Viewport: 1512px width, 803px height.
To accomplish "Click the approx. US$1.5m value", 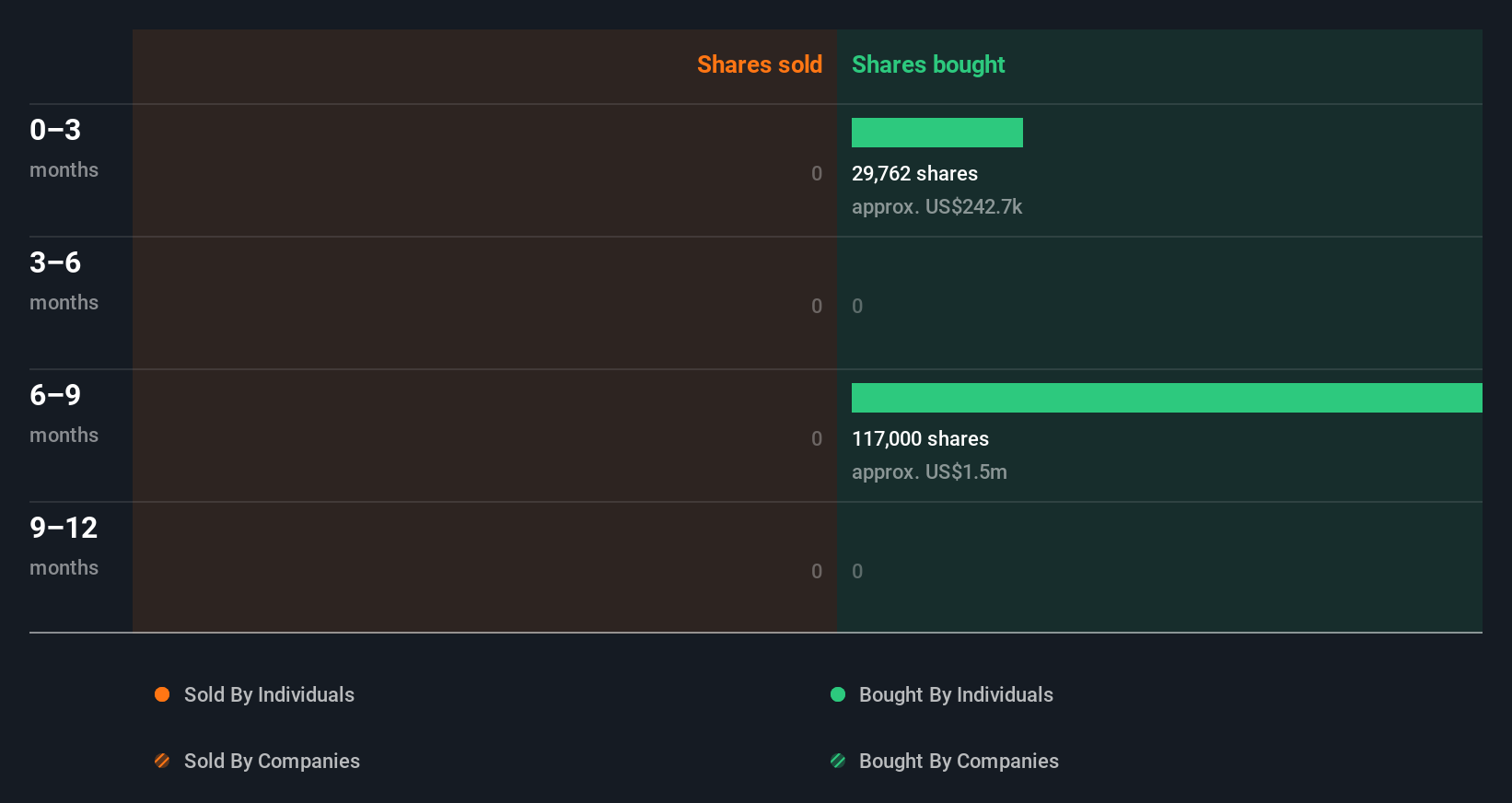I will pyautogui.click(x=929, y=471).
